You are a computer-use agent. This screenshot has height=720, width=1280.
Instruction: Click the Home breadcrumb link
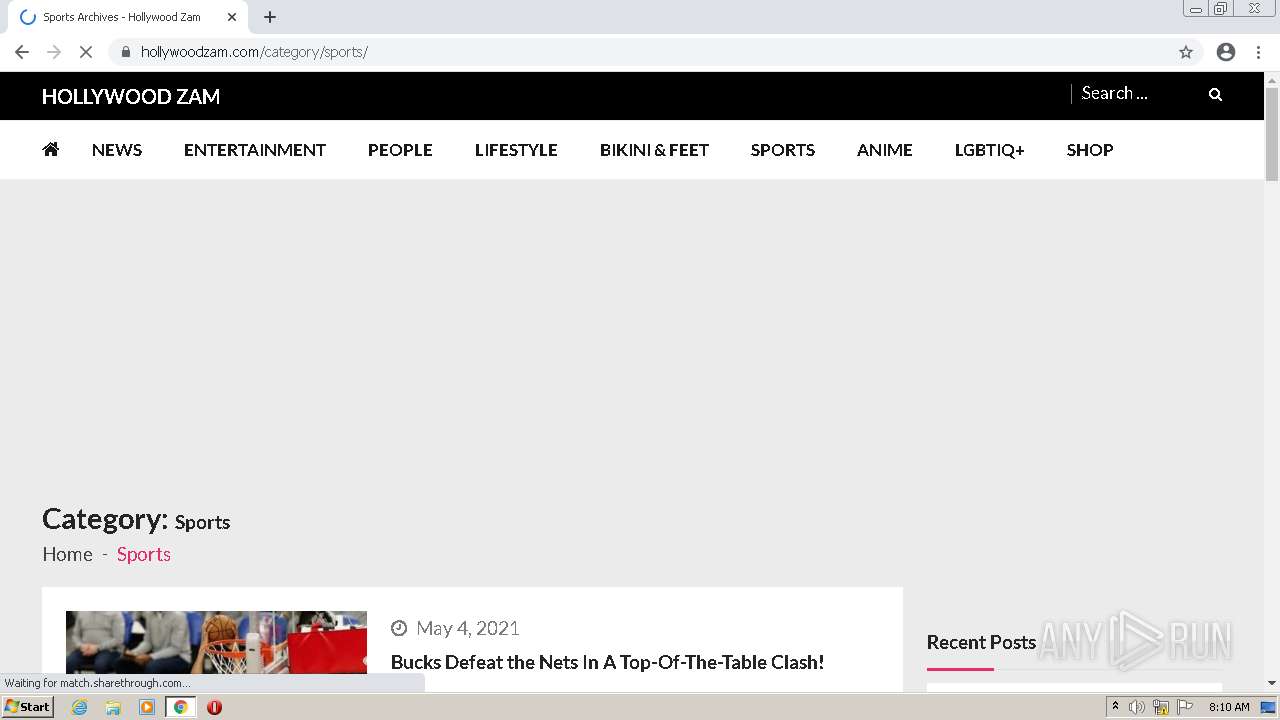(x=67, y=554)
